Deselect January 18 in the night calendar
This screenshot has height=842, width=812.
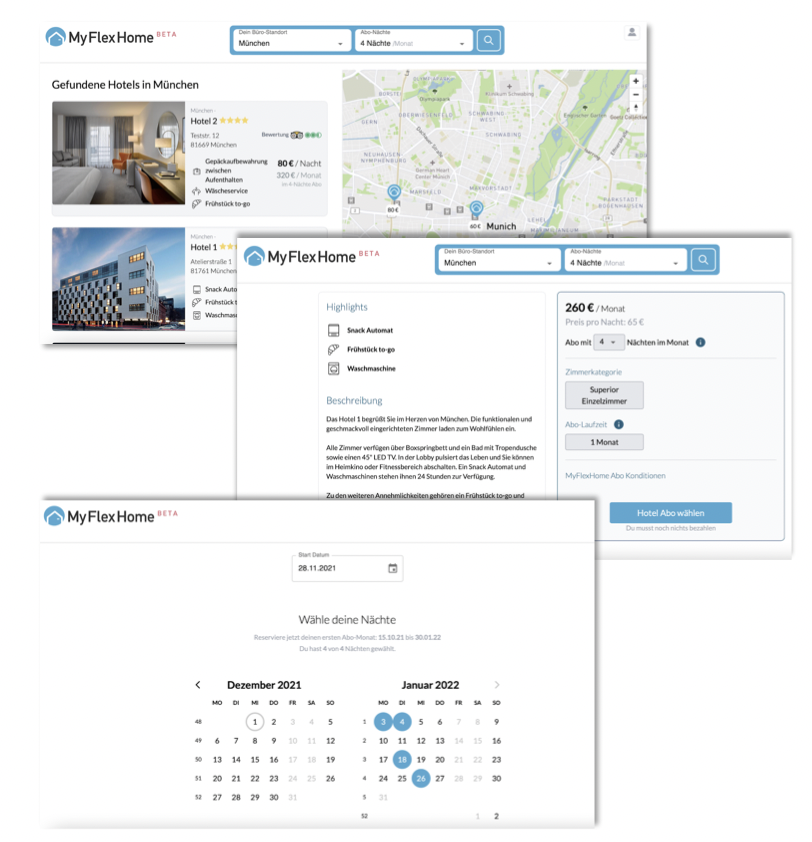(402, 759)
